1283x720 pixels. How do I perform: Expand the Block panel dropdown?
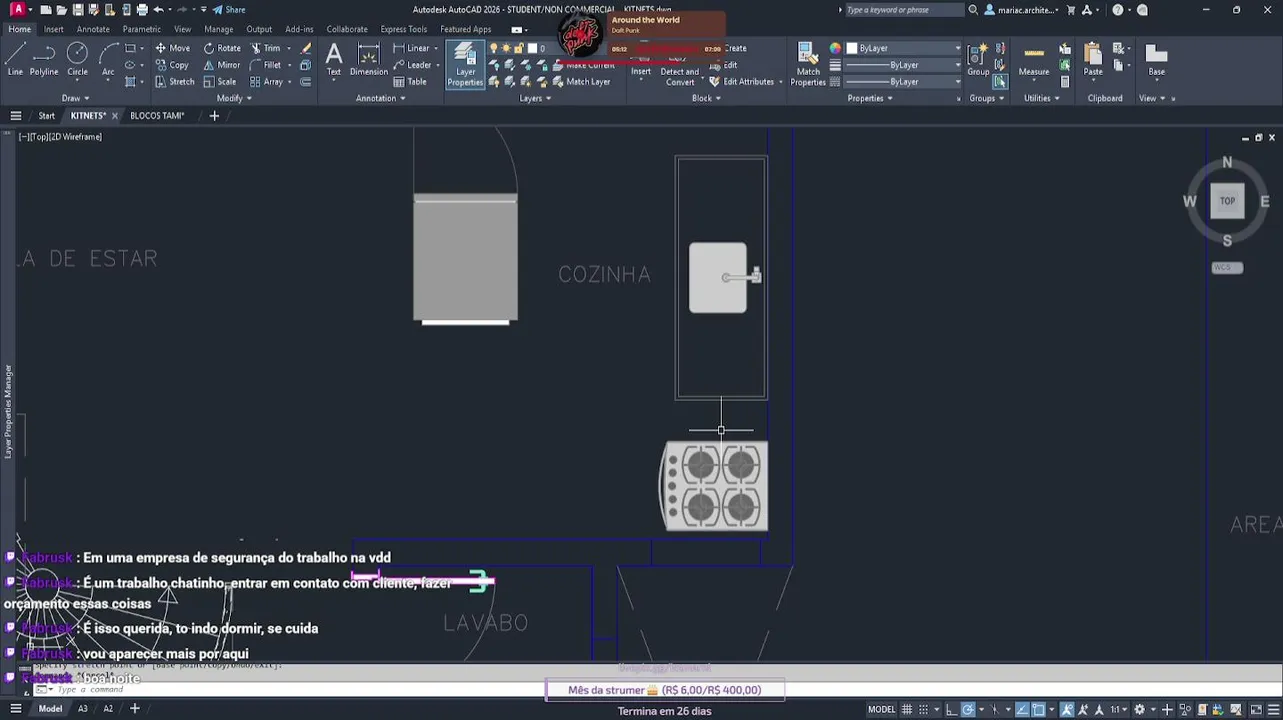[706, 98]
